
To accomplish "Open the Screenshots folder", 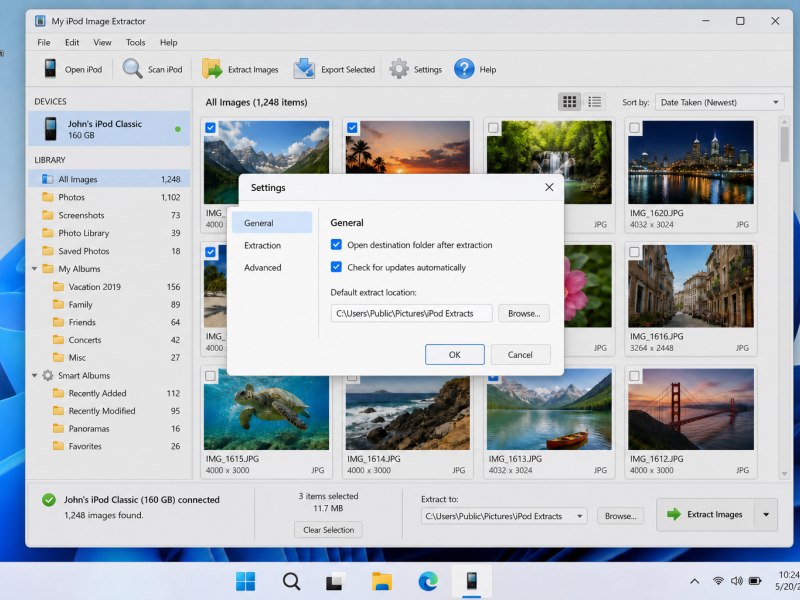I will coord(109,215).
